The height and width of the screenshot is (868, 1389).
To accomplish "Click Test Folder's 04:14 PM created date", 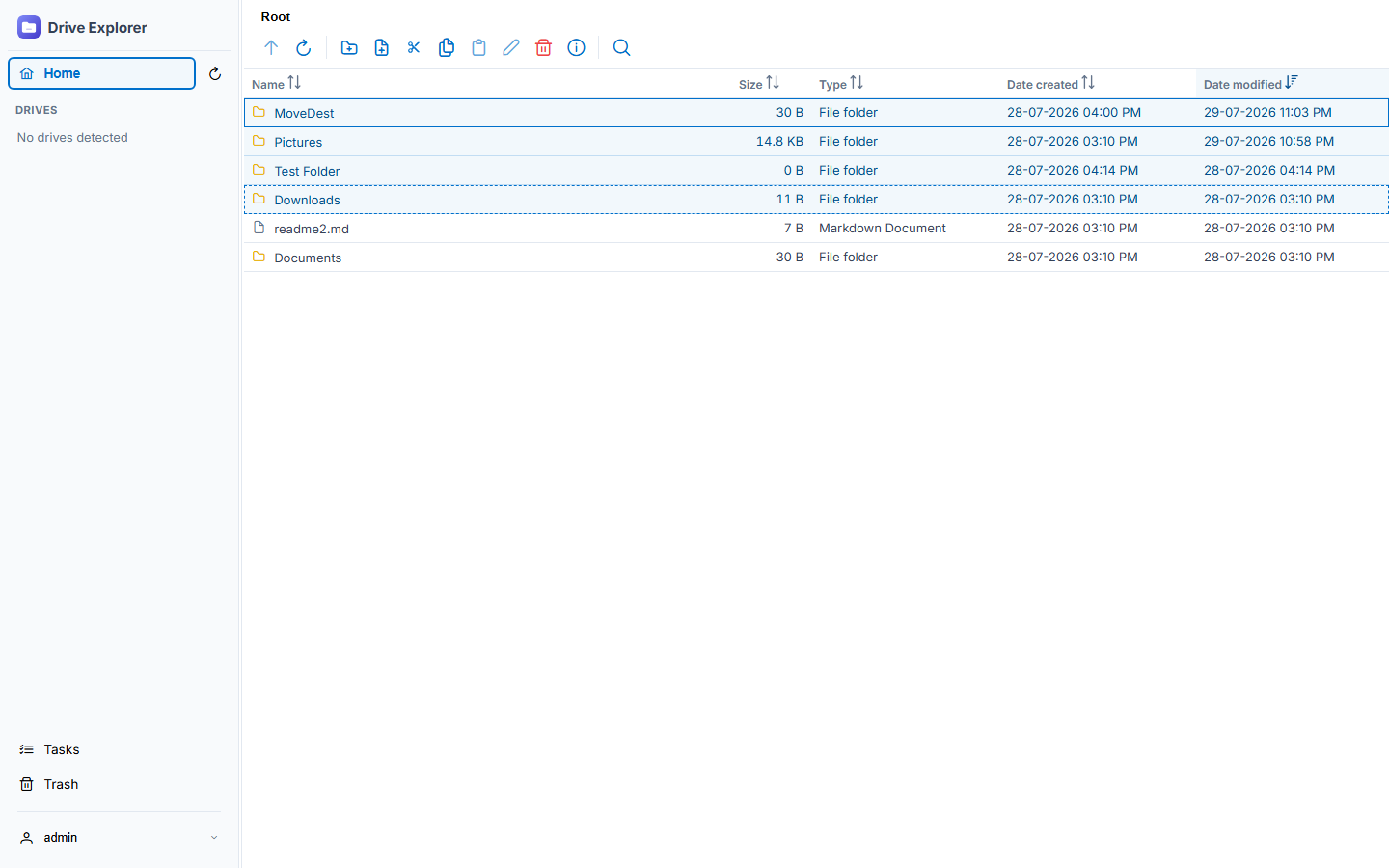I will 1073,170.
